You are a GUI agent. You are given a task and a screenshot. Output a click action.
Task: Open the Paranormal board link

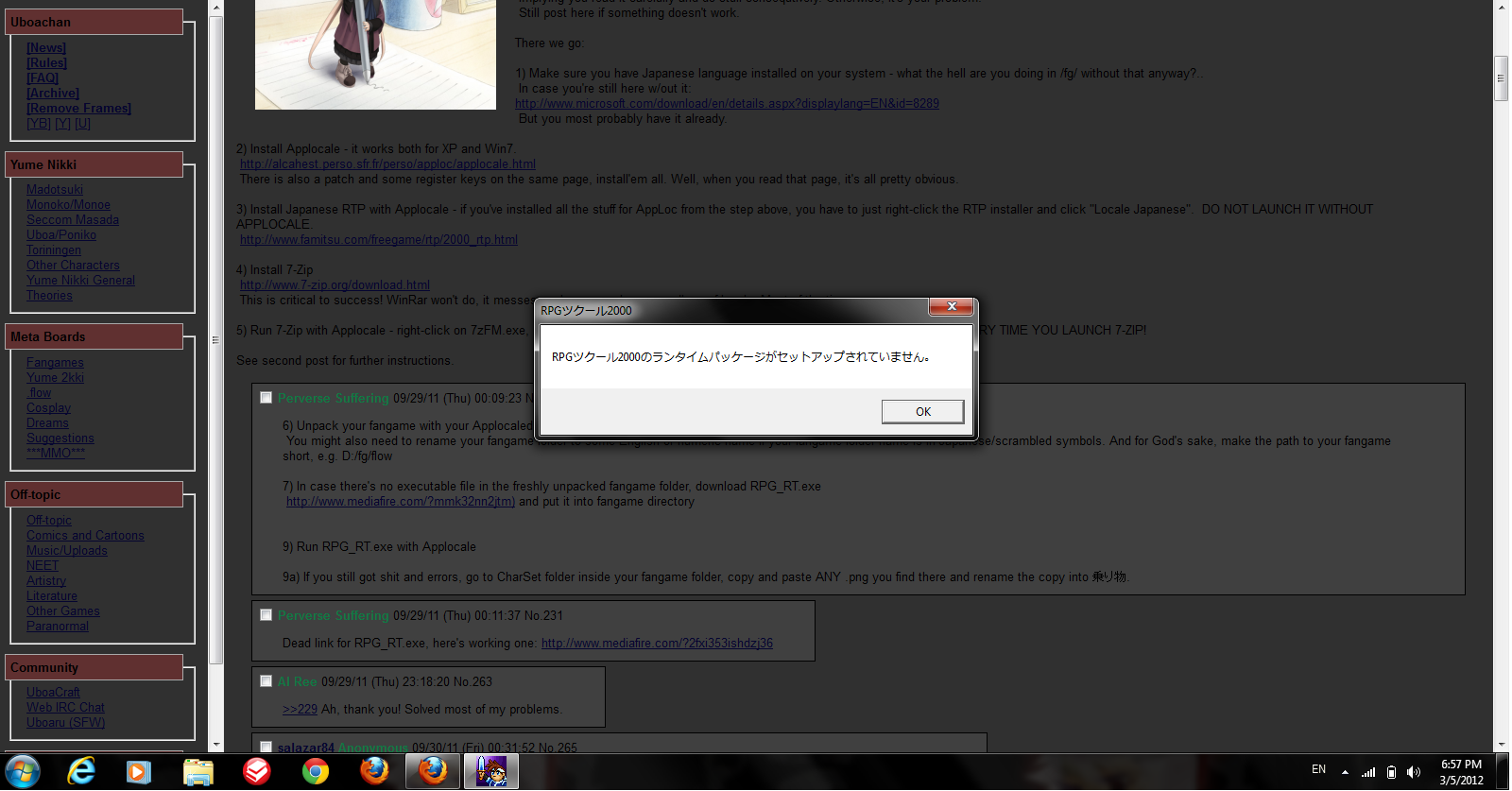[x=58, y=627]
